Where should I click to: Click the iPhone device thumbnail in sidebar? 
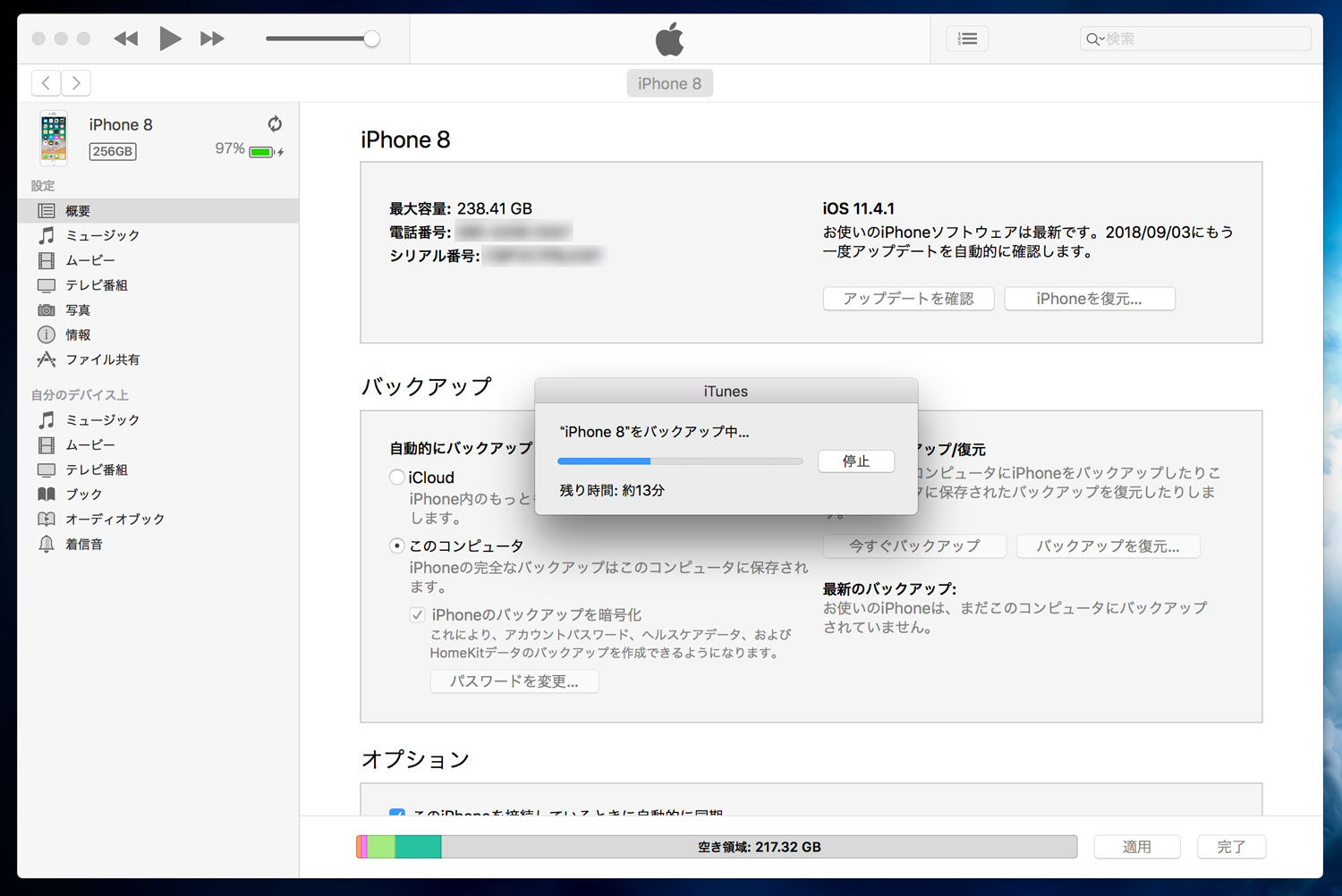[54, 138]
